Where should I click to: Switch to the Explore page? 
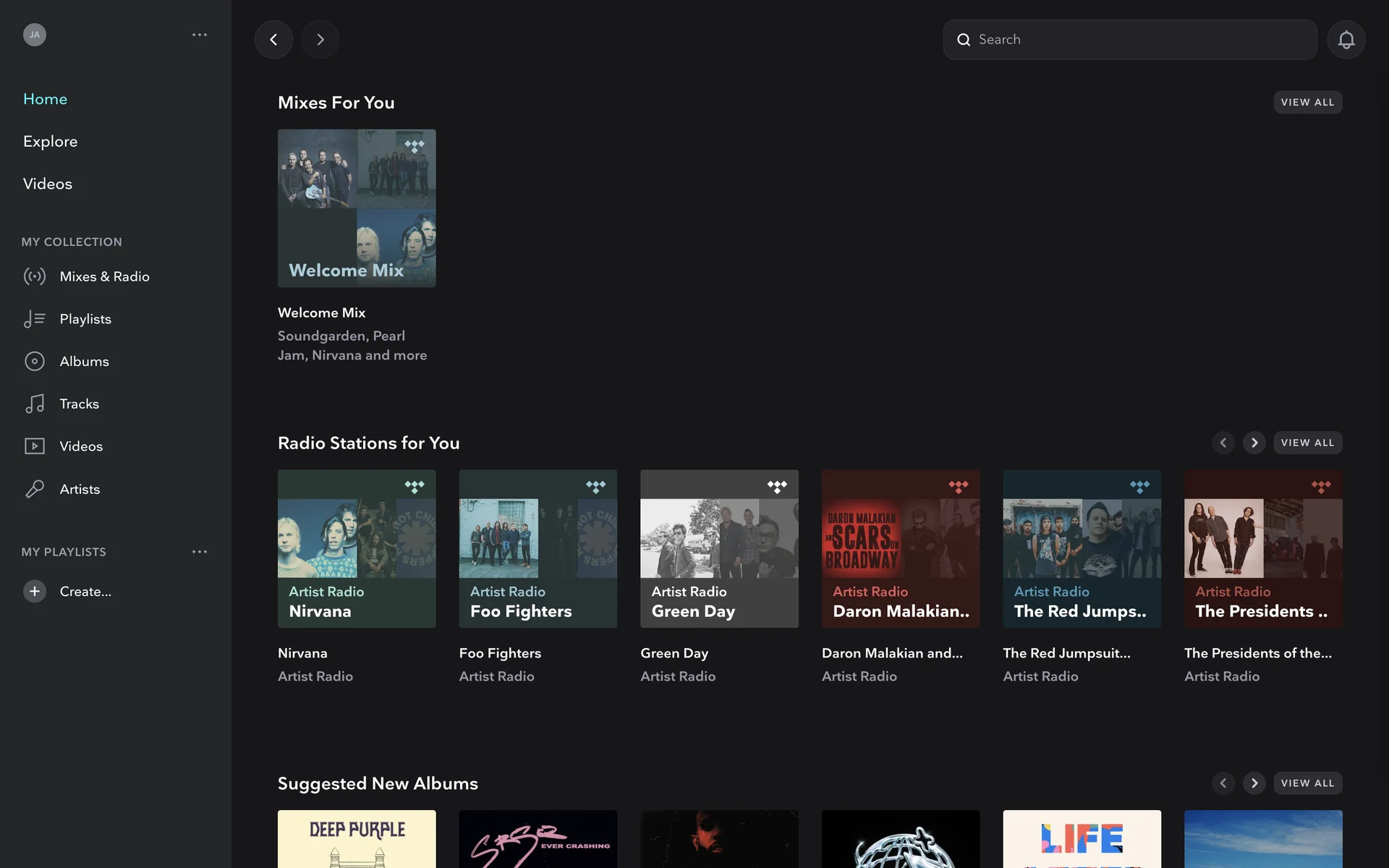[50, 142]
